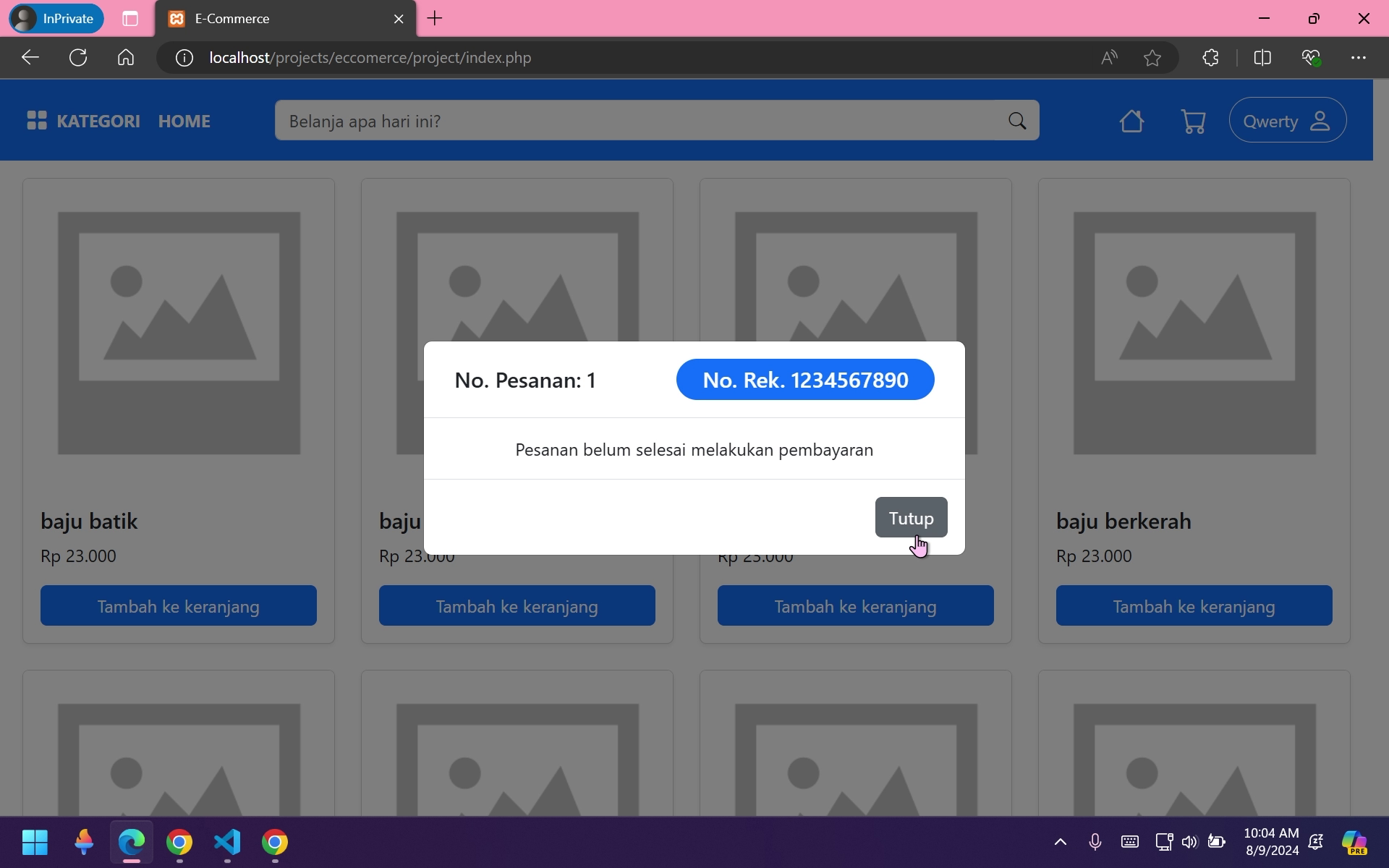Screen dimensions: 1389x868
Task: Toggle split screen view
Action: 1262,58
